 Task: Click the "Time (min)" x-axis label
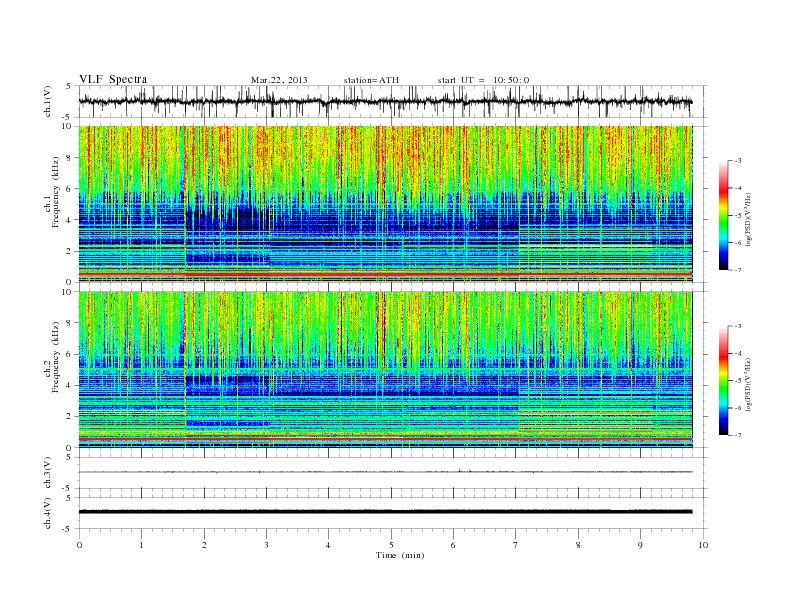click(400, 555)
